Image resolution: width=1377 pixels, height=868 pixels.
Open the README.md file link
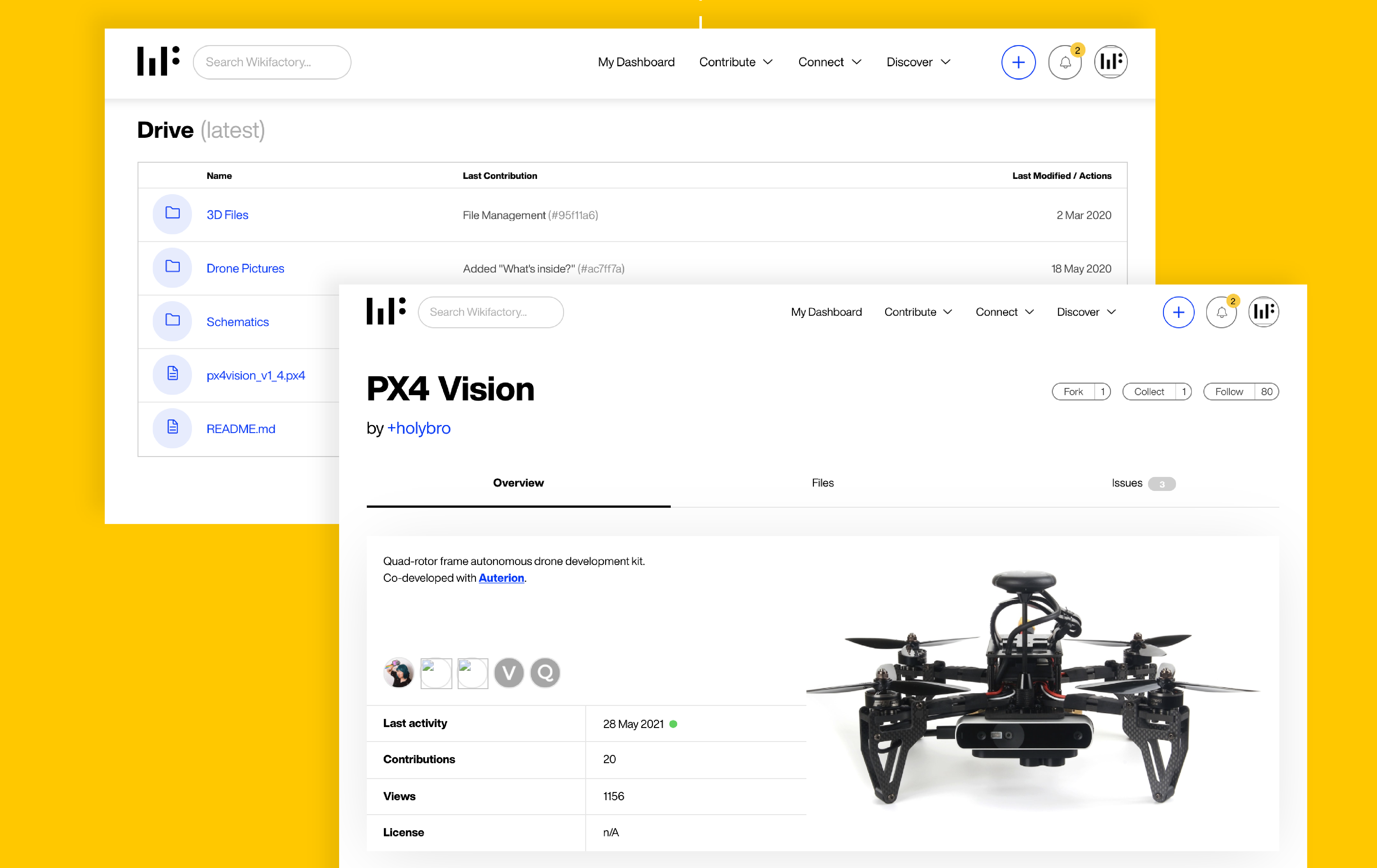[x=241, y=428]
